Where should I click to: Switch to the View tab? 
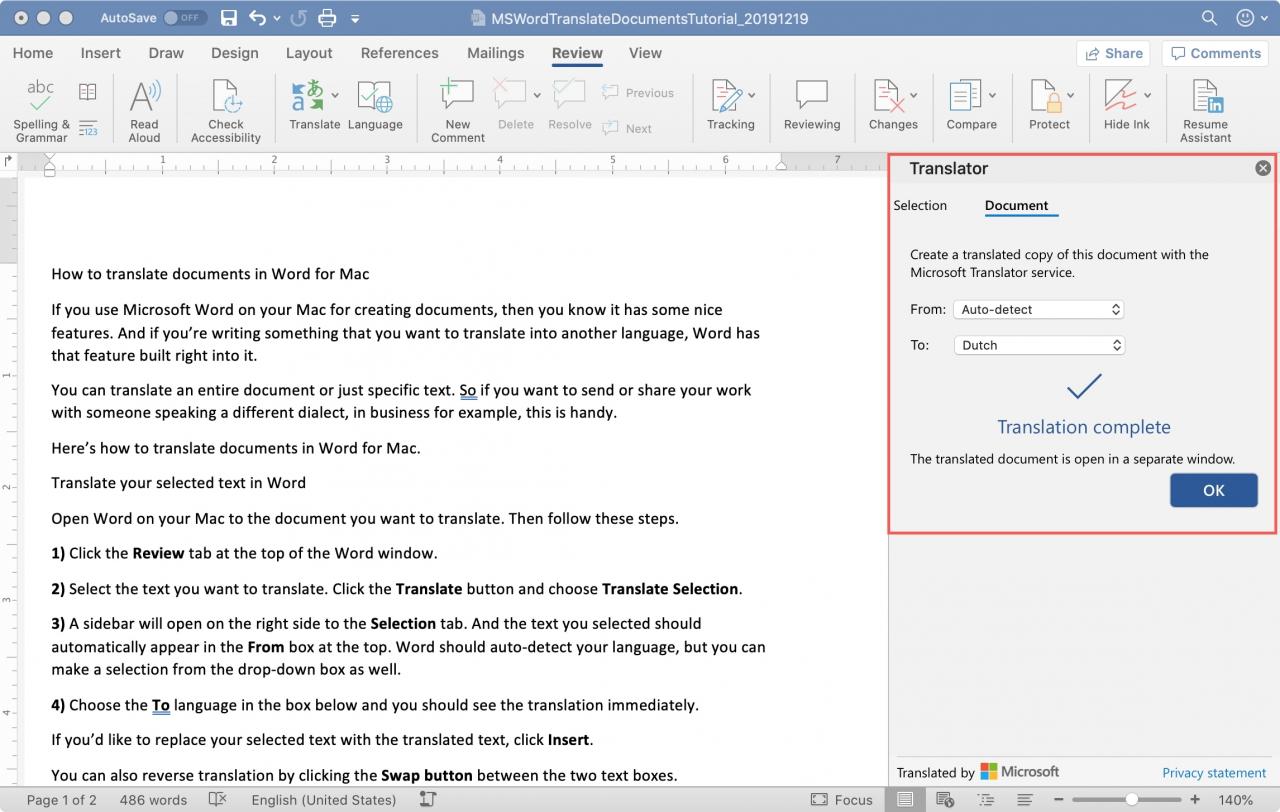645,53
